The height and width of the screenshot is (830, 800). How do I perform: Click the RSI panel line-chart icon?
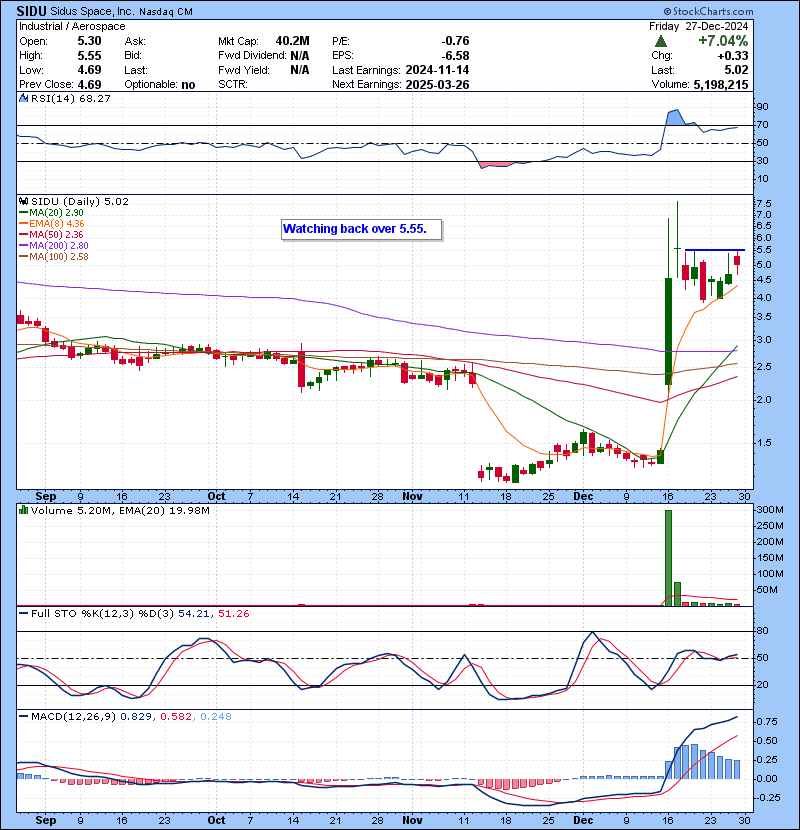[x=23, y=98]
